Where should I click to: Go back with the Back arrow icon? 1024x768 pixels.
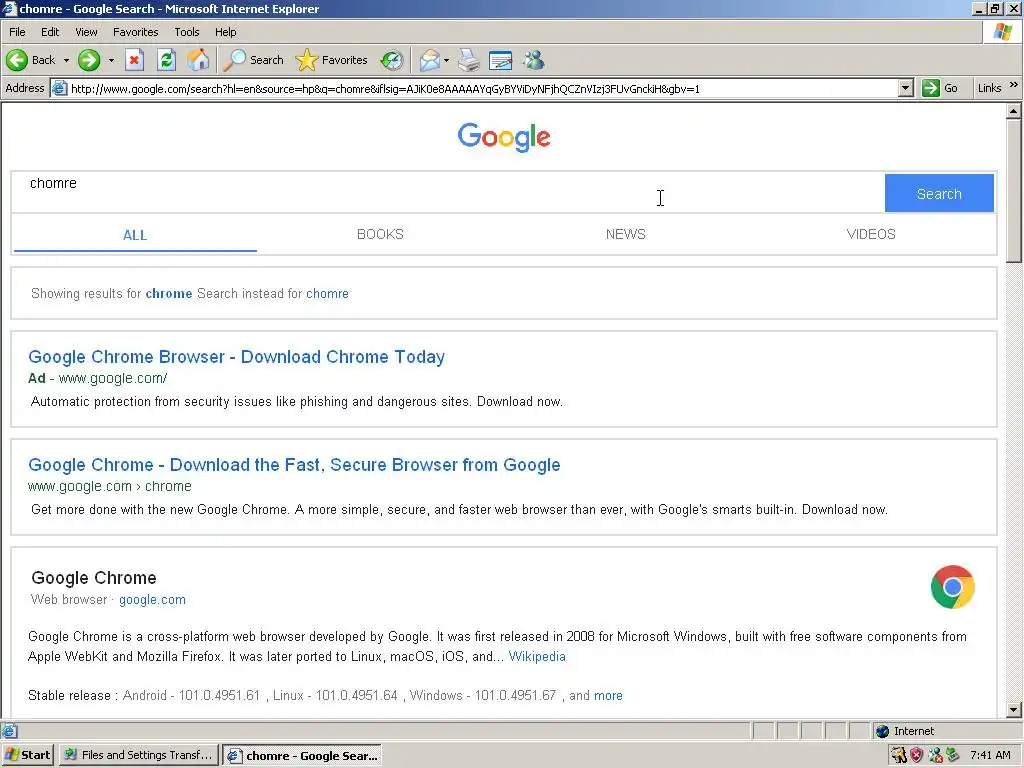pyautogui.click(x=17, y=60)
